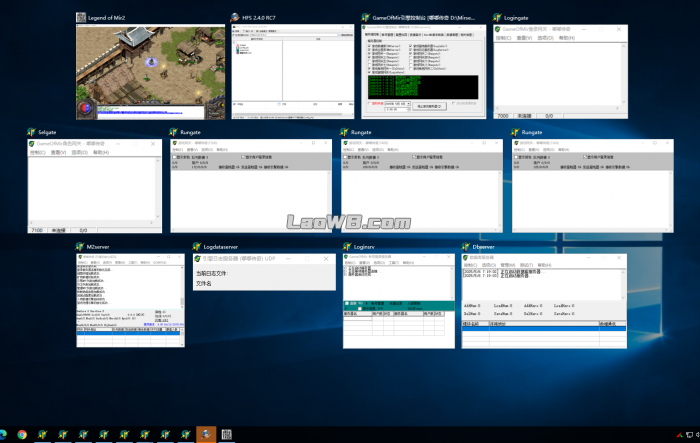Select the Selgate window thumbnail
The height and width of the screenshot is (443, 700).
95,186
